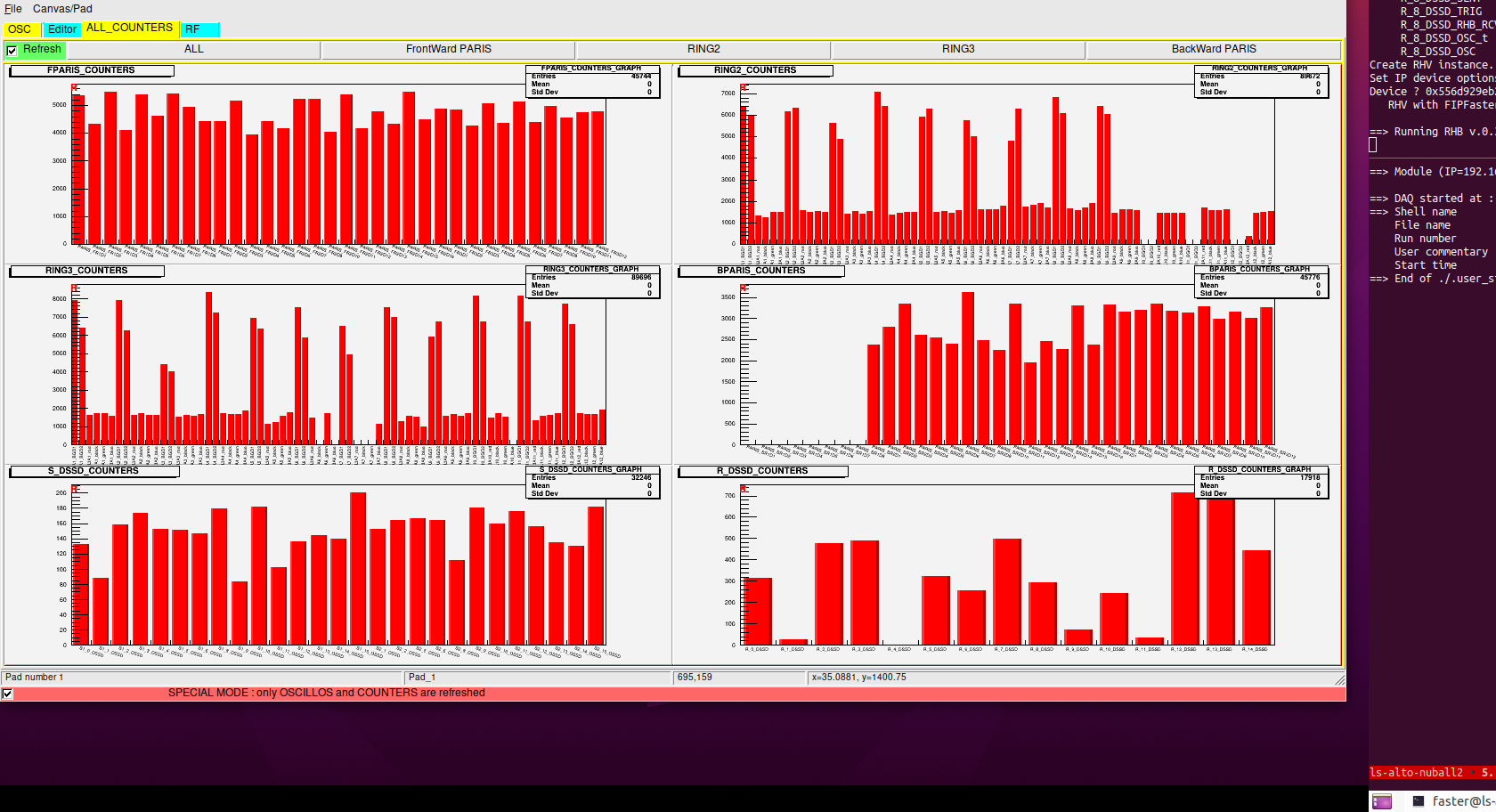
Task: Select the FPARIS_COUNTERS histogram title box
Action: pyautogui.click(x=91, y=70)
